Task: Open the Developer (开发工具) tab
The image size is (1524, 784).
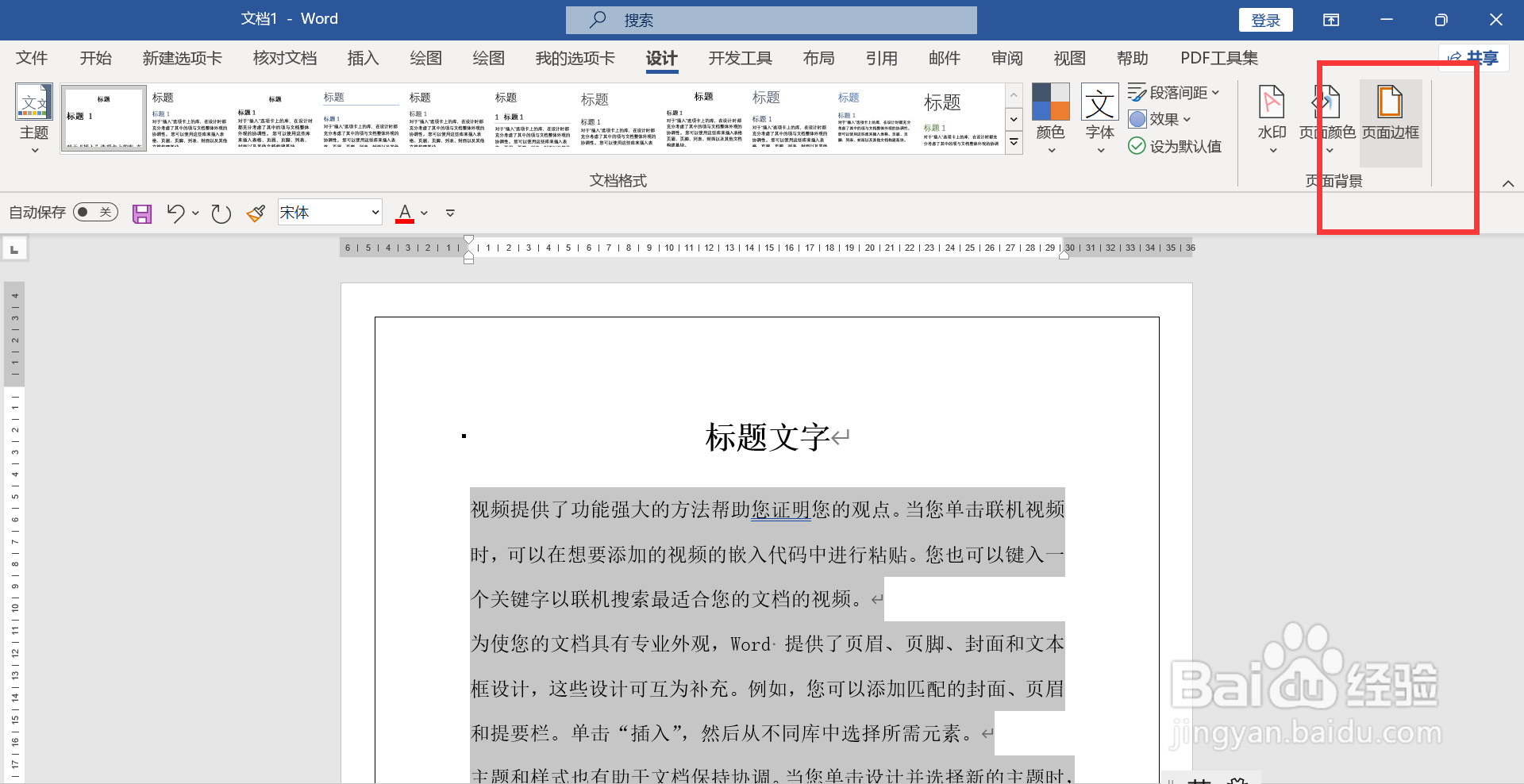Action: click(741, 58)
